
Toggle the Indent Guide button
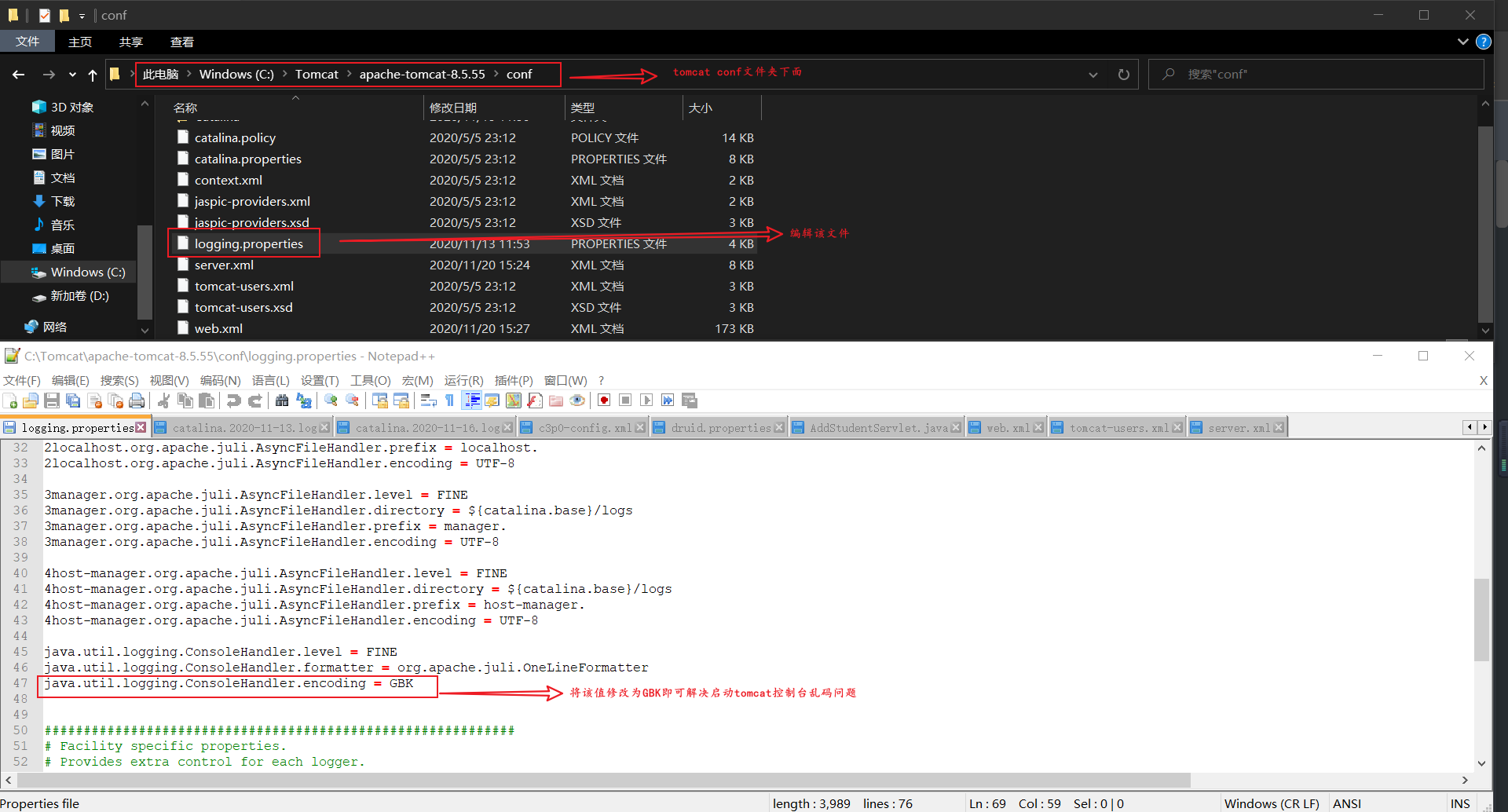tap(471, 401)
